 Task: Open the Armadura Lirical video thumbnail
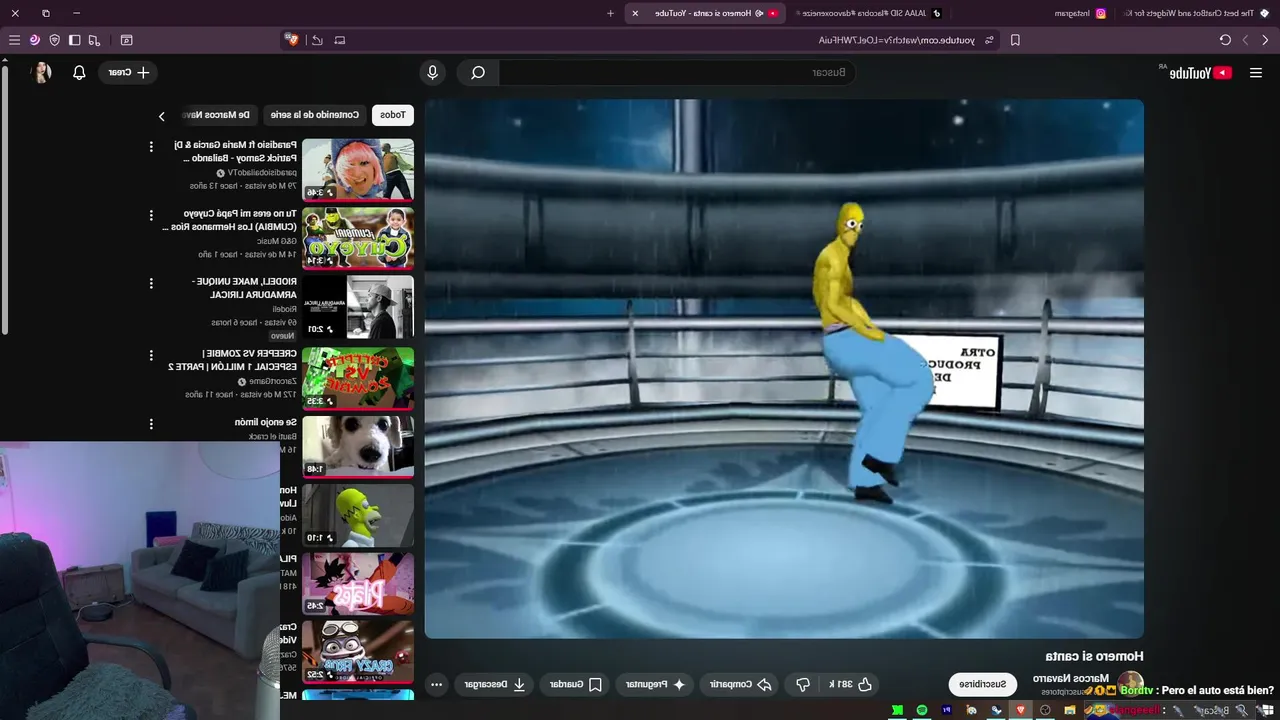click(x=358, y=307)
